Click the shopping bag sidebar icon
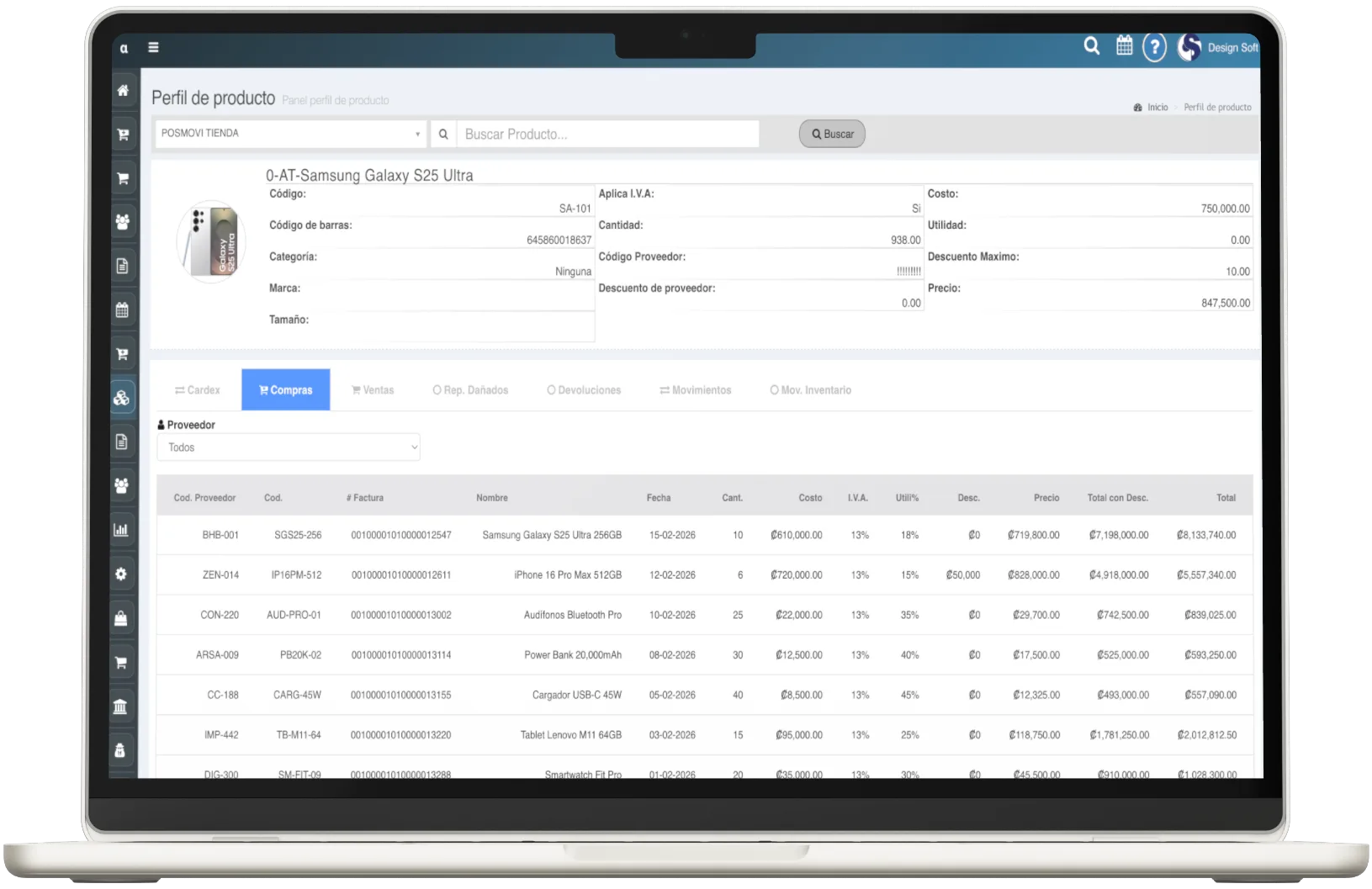This screenshot has width=1372, height=889. pyautogui.click(x=121, y=619)
